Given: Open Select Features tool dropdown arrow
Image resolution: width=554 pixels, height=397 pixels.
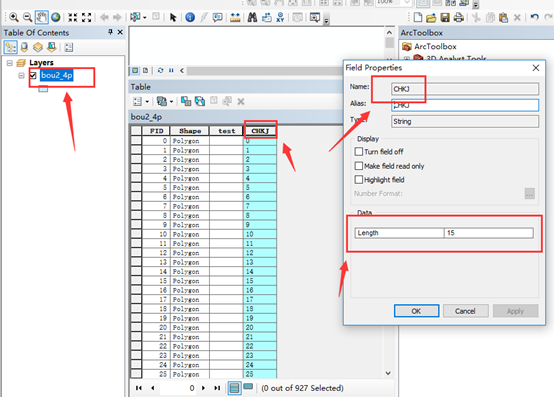Looking at the screenshot, I should click(145, 17).
